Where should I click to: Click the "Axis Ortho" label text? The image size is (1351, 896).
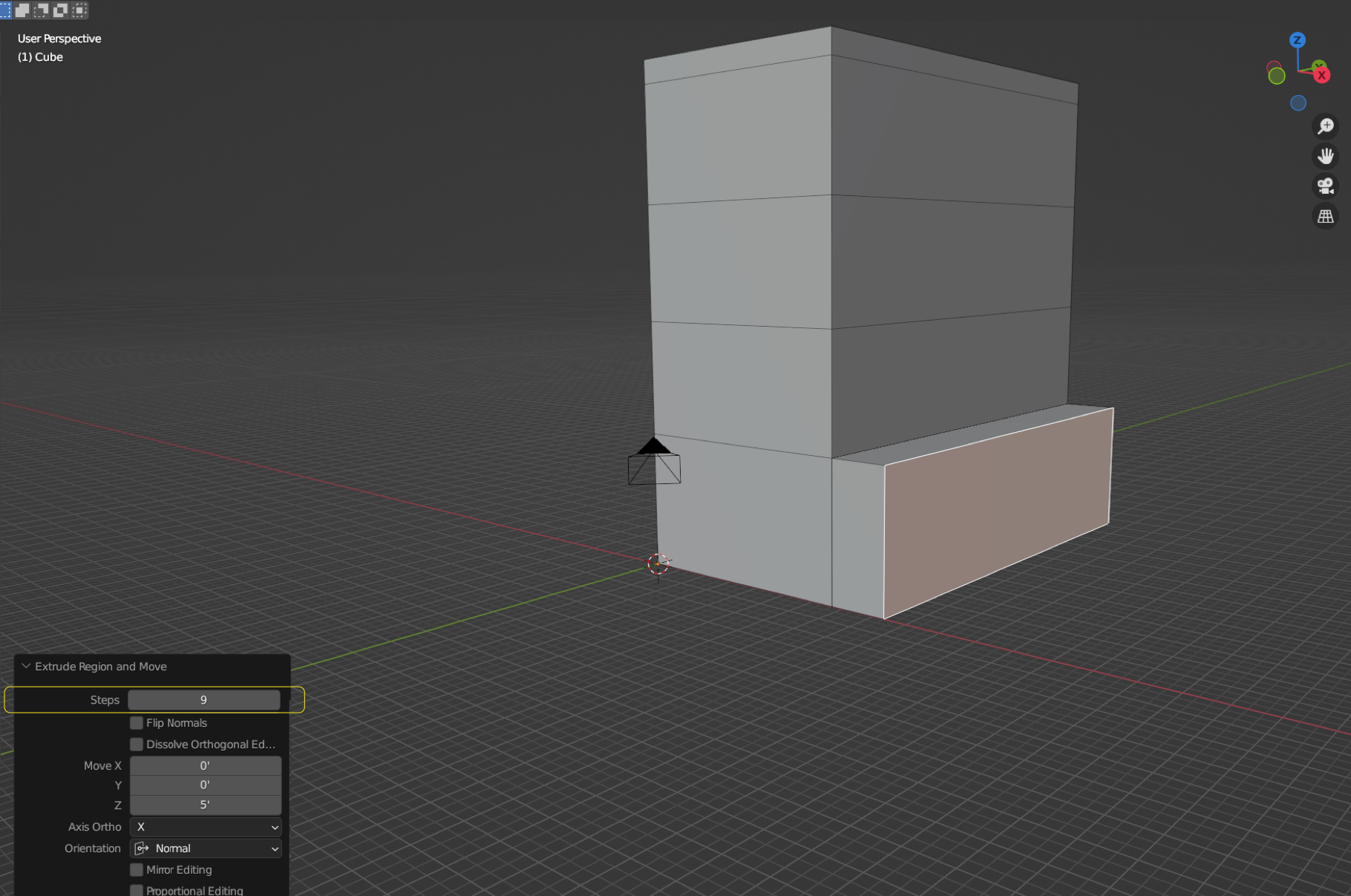(x=94, y=827)
